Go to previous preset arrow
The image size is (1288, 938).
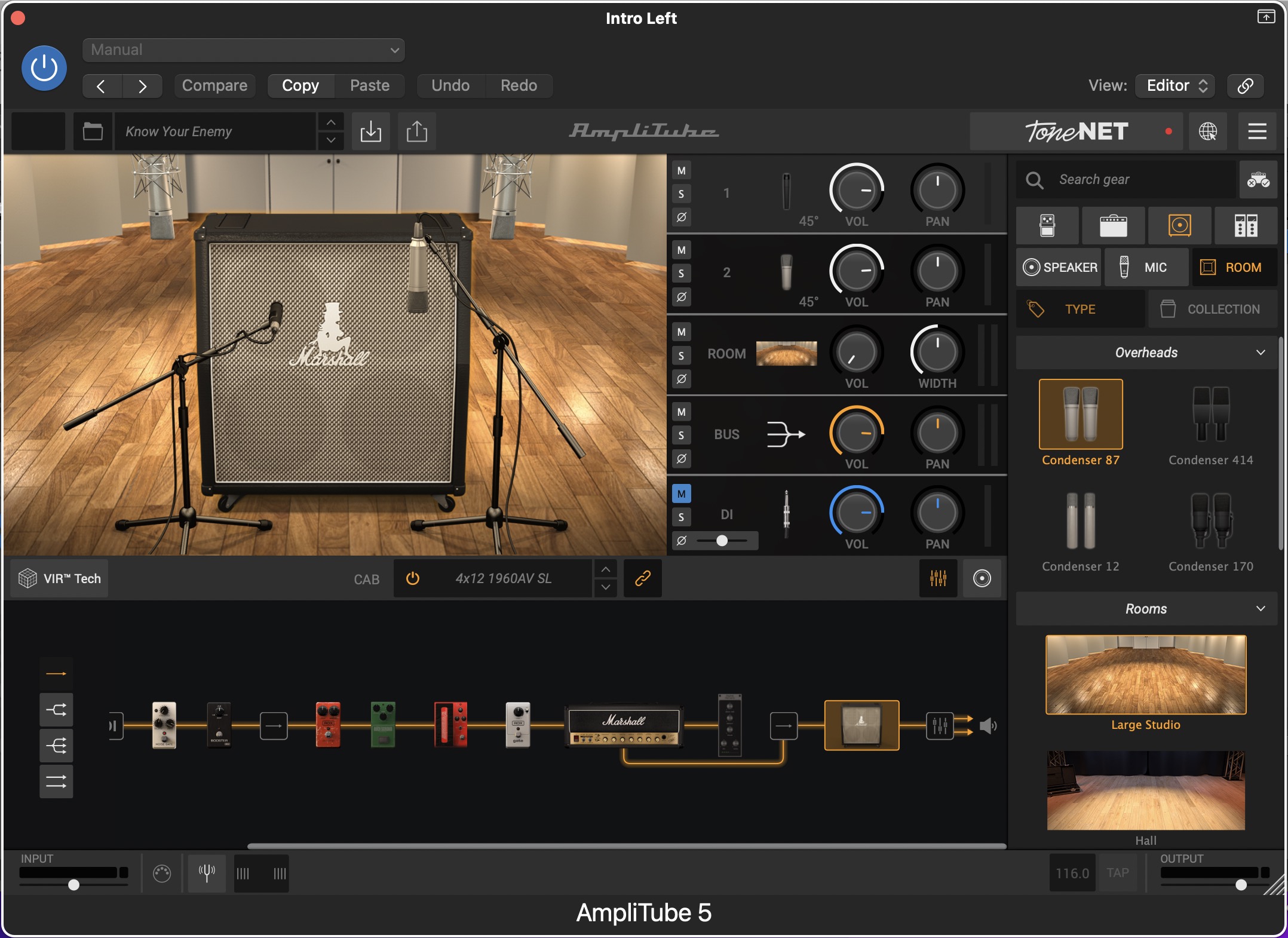coord(102,86)
